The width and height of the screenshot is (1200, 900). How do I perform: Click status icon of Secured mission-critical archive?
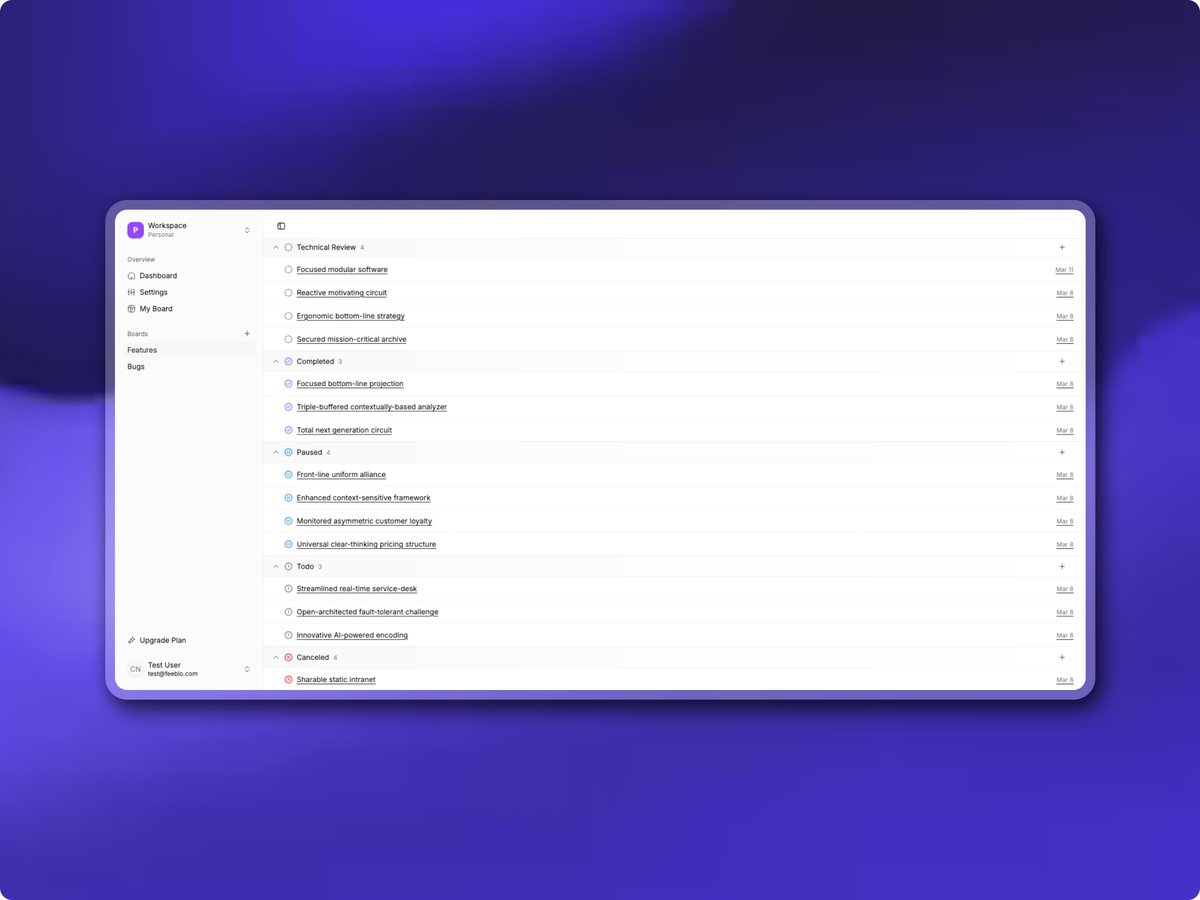(x=288, y=339)
